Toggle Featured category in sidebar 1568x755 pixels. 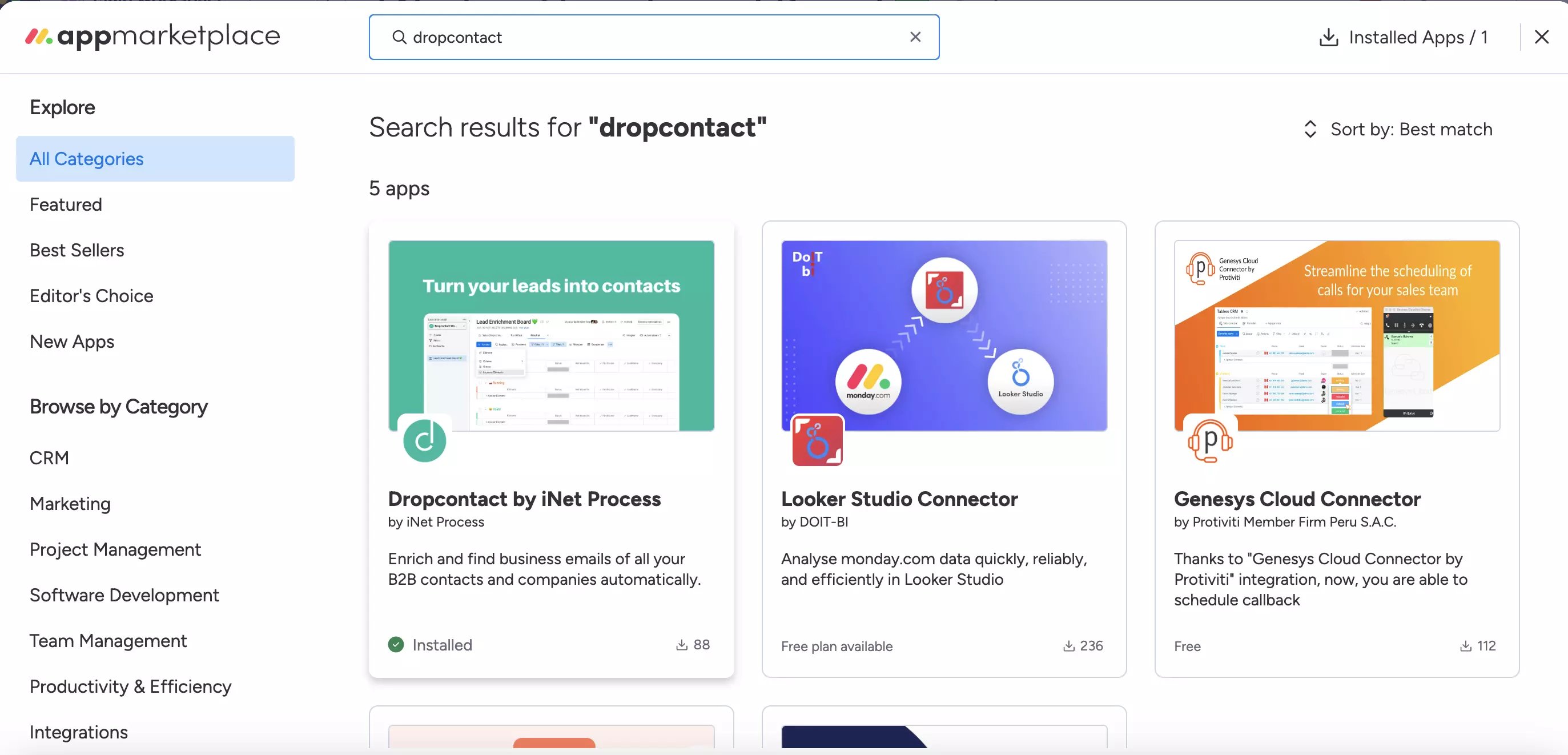(65, 204)
